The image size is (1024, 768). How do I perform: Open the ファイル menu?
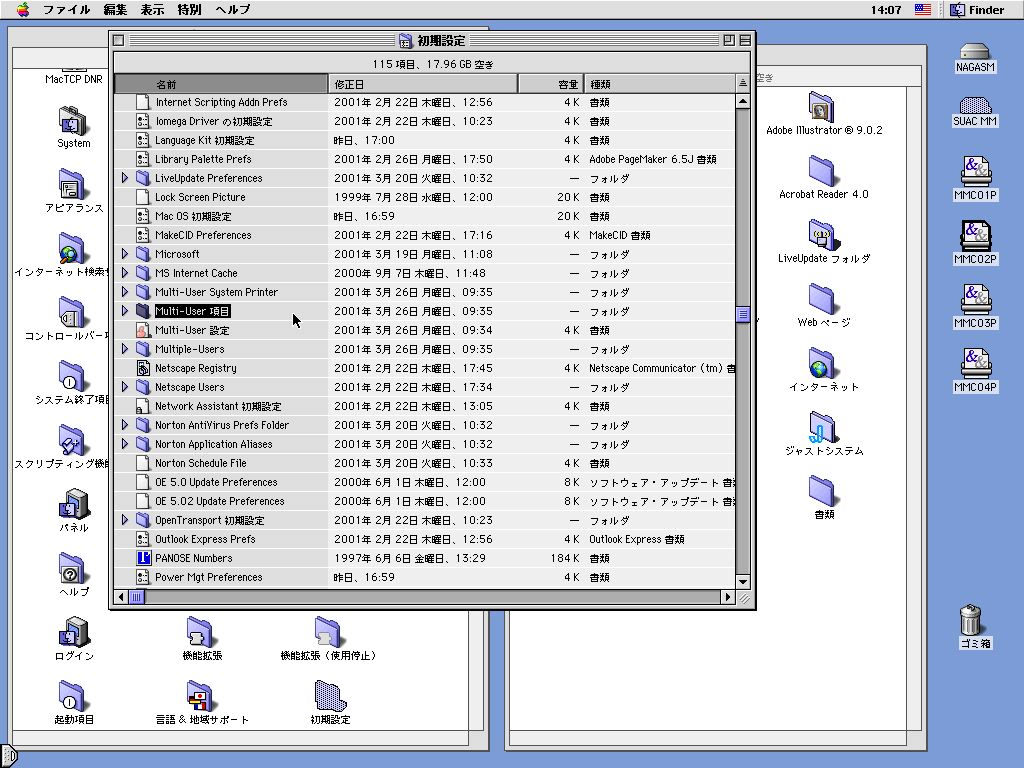tap(66, 9)
